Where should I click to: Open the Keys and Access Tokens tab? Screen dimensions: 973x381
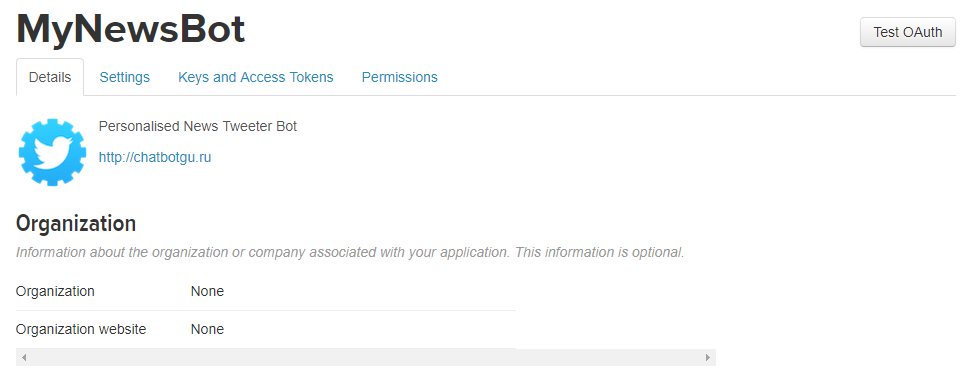(256, 78)
